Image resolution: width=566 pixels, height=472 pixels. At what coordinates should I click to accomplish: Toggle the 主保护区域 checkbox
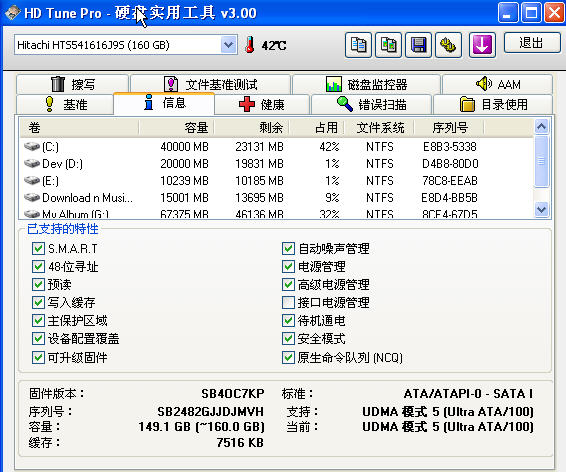click(x=38, y=320)
